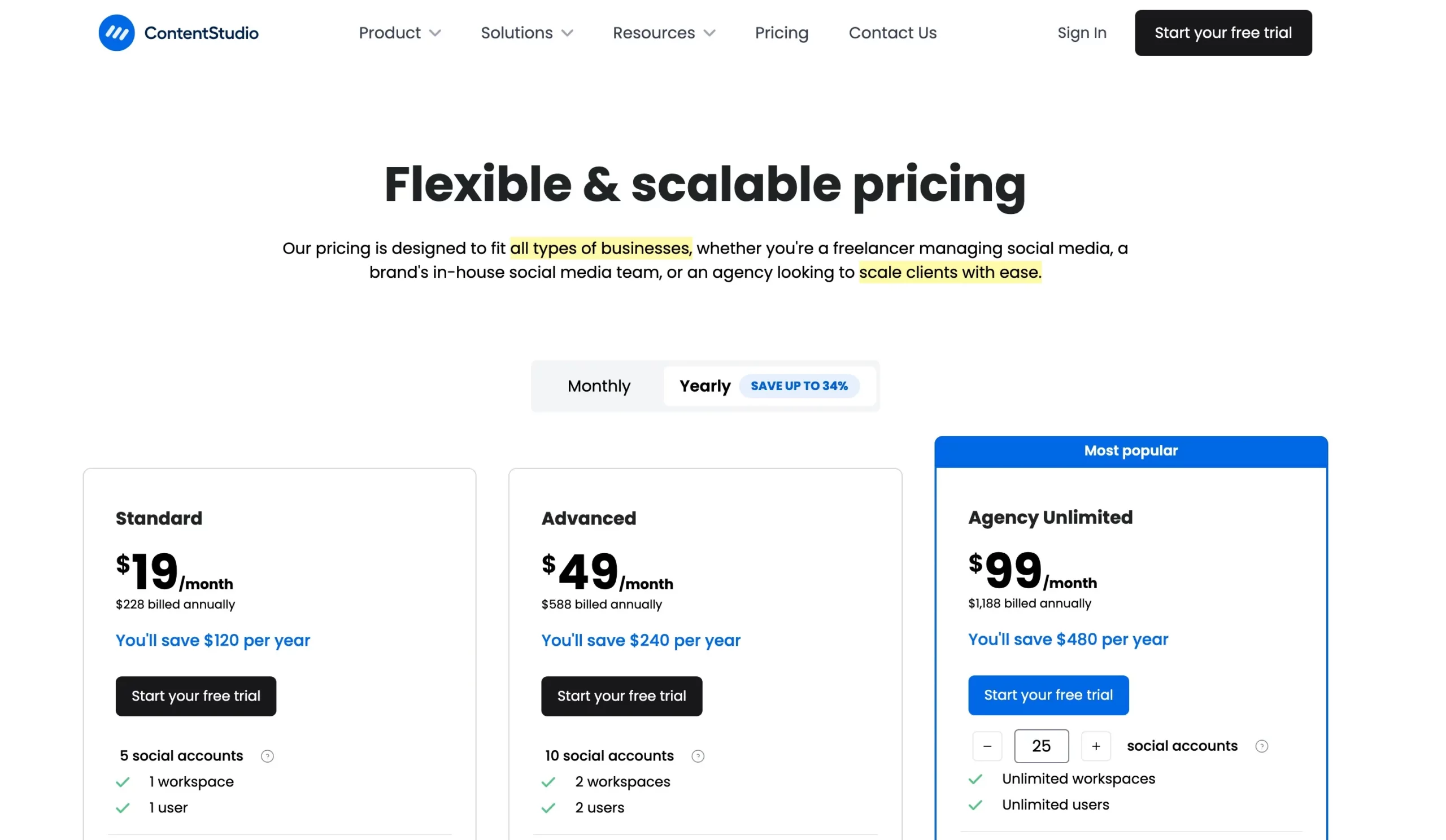Viewport: 1446px width, 840px height.
Task: Start free trial on Advanced plan
Action: click(622, 695)
